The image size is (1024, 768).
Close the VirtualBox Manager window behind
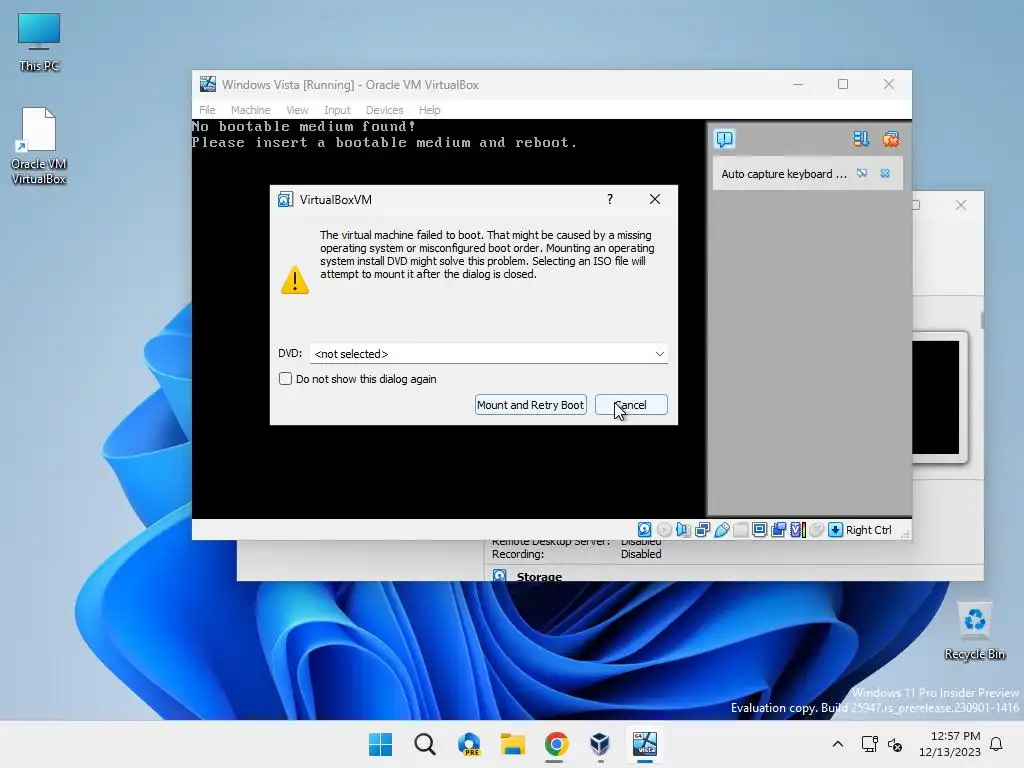(961, 205)
